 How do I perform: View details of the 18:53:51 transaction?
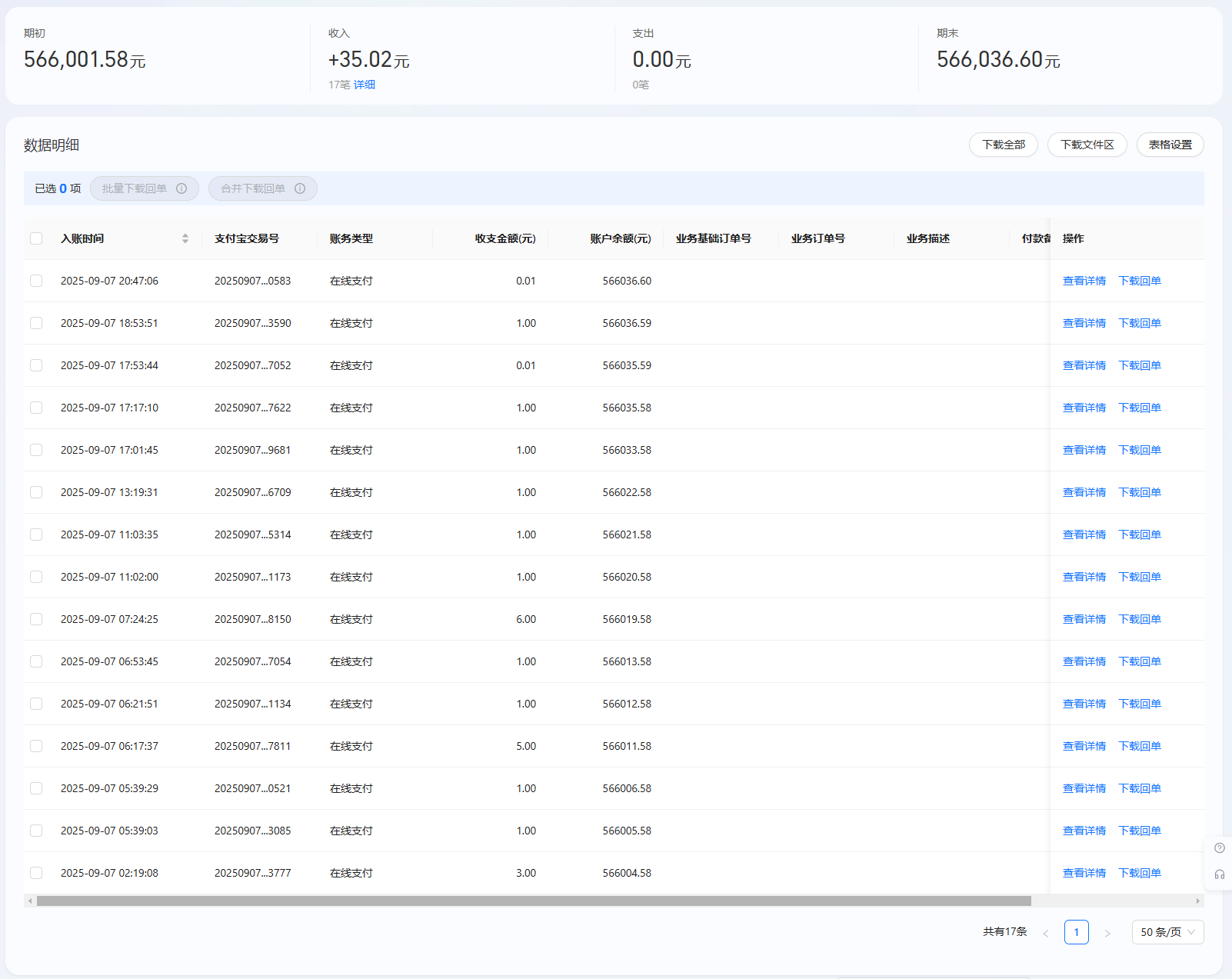pos(1084,323)
